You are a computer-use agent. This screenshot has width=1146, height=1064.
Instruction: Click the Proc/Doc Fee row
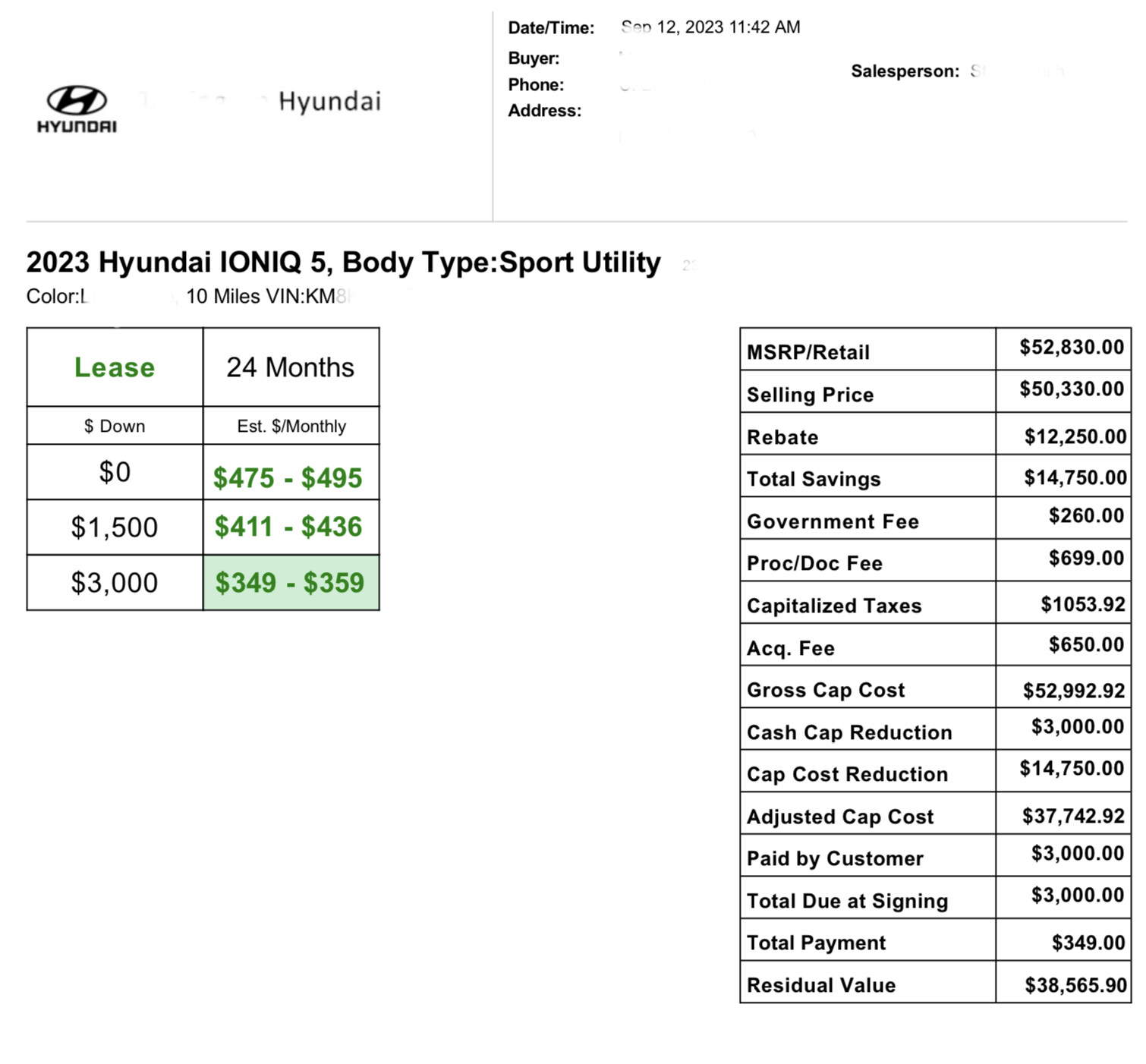[x=935, y=561]
